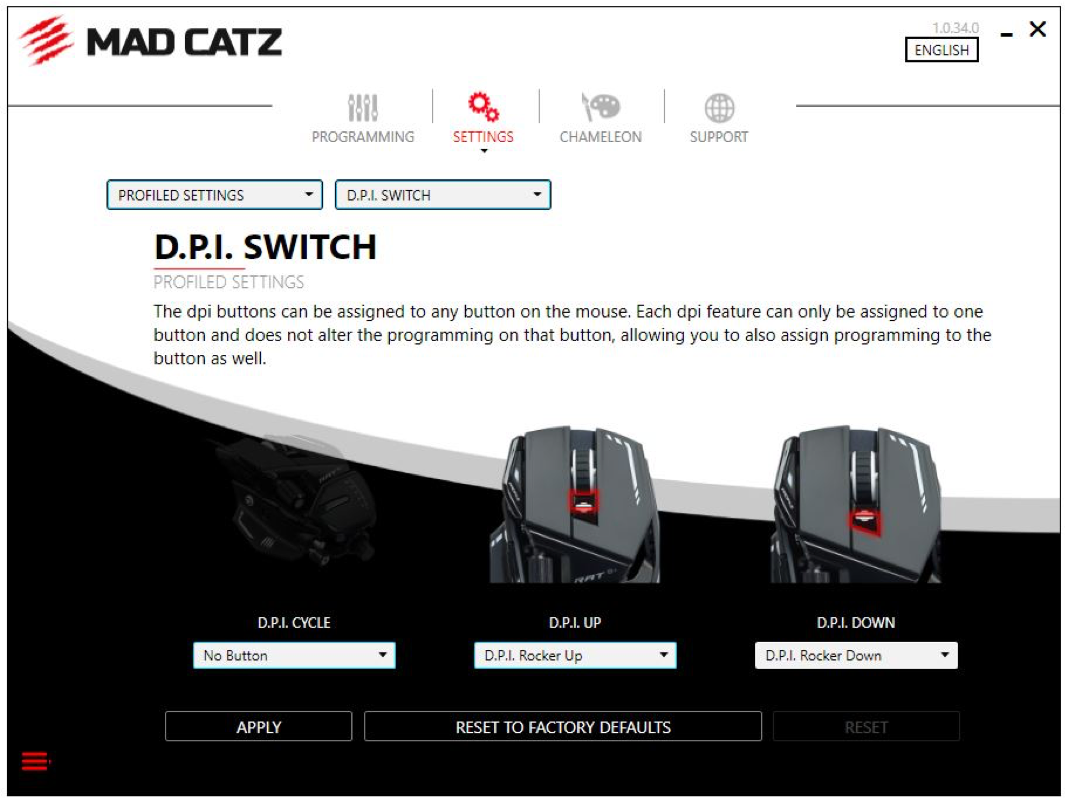Open the D.P.I. Cycle No Button dropdown
The width and height of the screenshot is (1065, 800).
294,655
